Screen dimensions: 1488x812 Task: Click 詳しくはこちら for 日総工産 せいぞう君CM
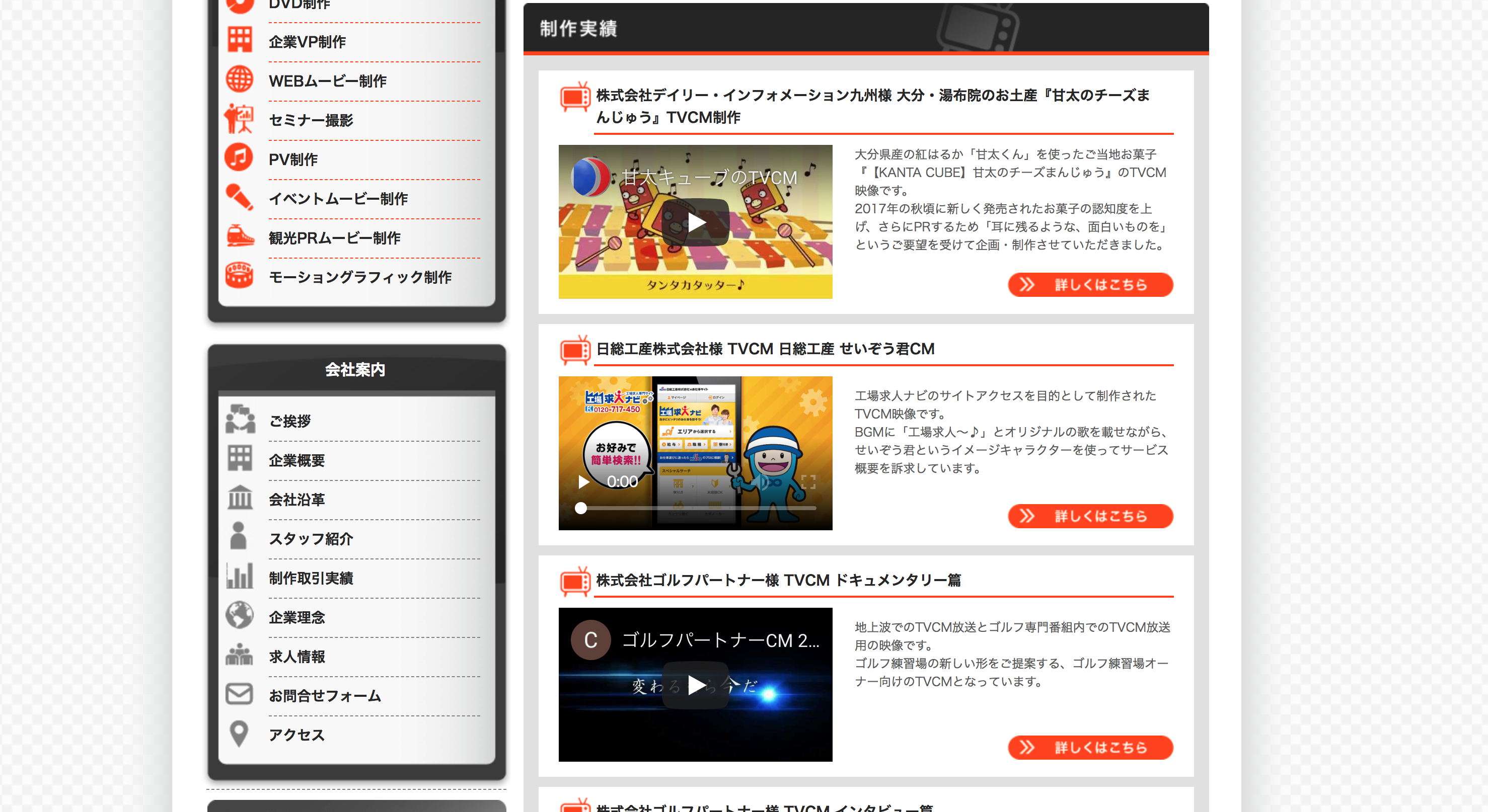coord(1090,516)
